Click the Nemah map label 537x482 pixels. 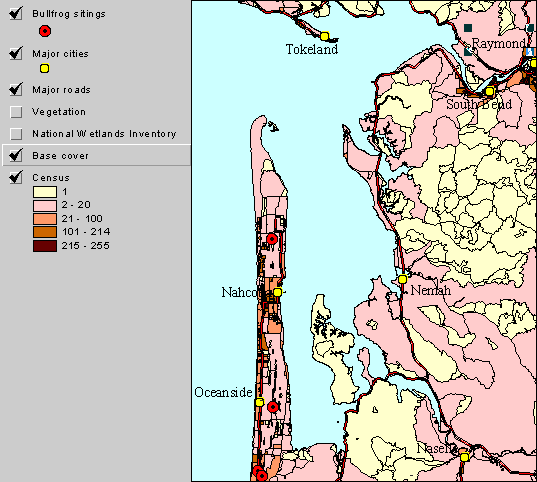[431, 291]
